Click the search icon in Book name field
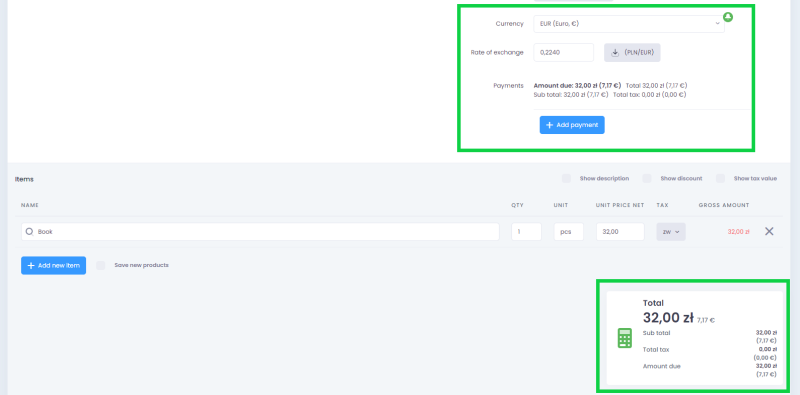Image resolution: width=800 pixels, height=395 pixels. coord(30,232)
